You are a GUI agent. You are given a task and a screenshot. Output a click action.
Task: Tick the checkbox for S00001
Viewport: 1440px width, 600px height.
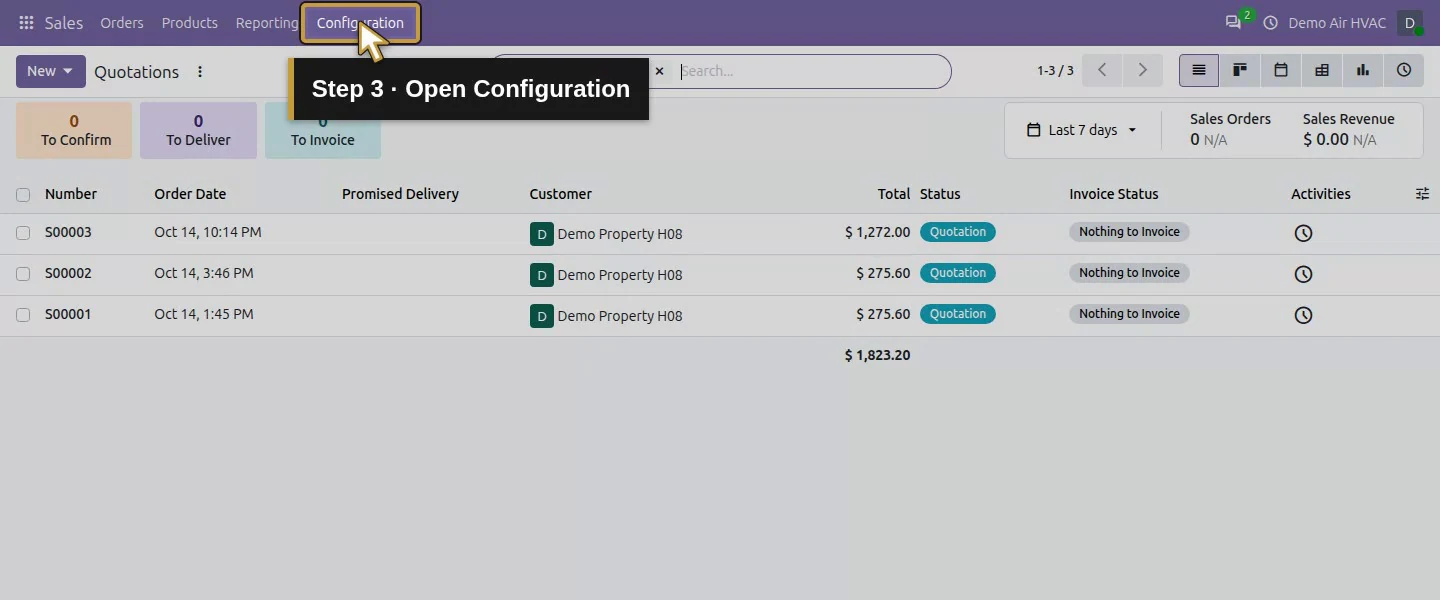[x=23, y=315]
